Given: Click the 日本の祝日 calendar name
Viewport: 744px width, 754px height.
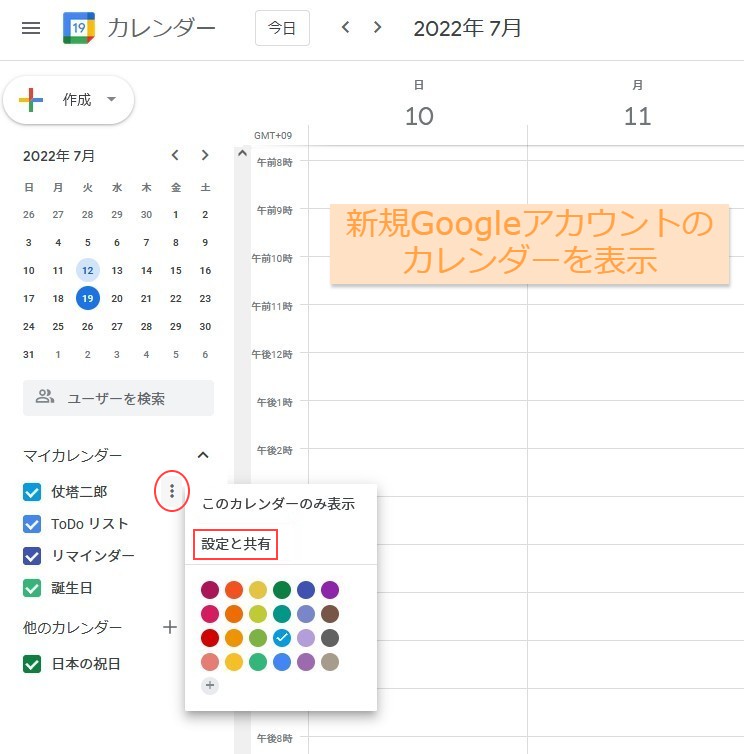Looking at the screenshot, I should [86, 664].
